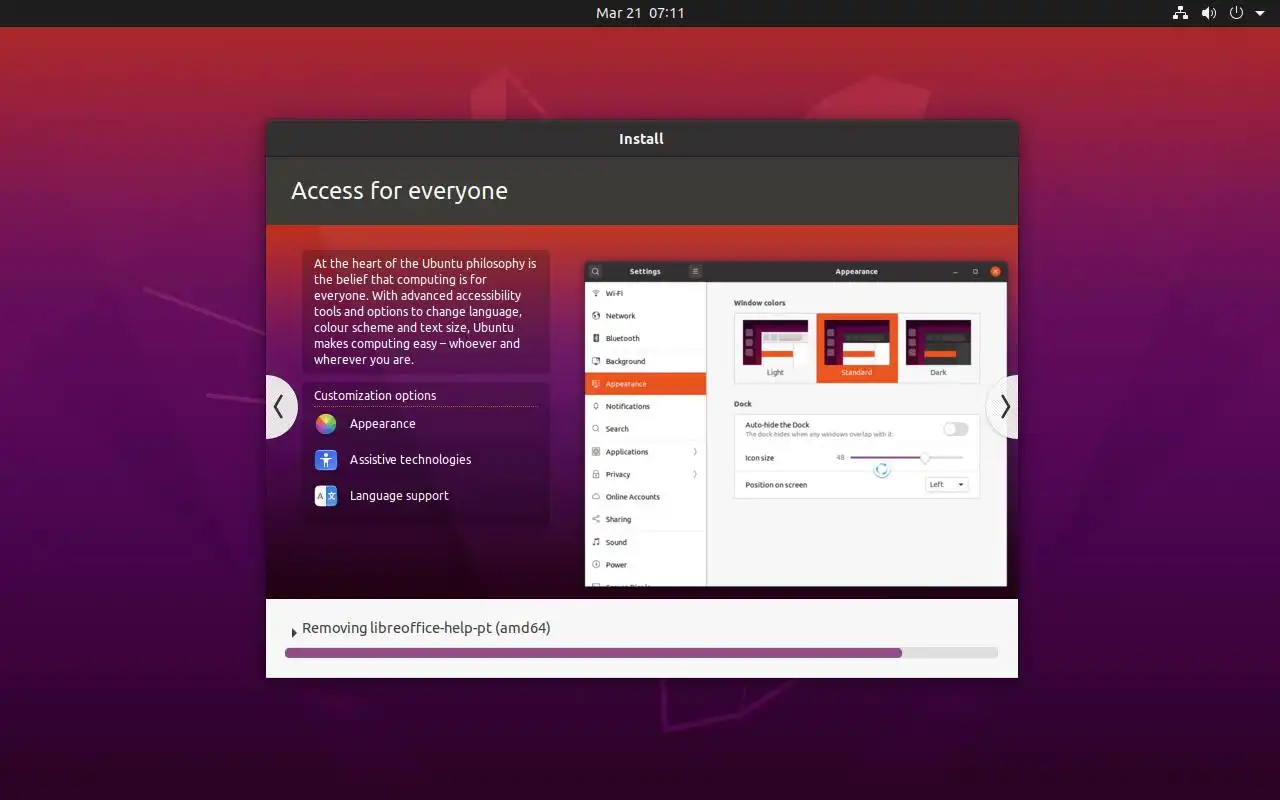Click the Icon size slider in preview
1280x800 pixels.
point(907,458)
